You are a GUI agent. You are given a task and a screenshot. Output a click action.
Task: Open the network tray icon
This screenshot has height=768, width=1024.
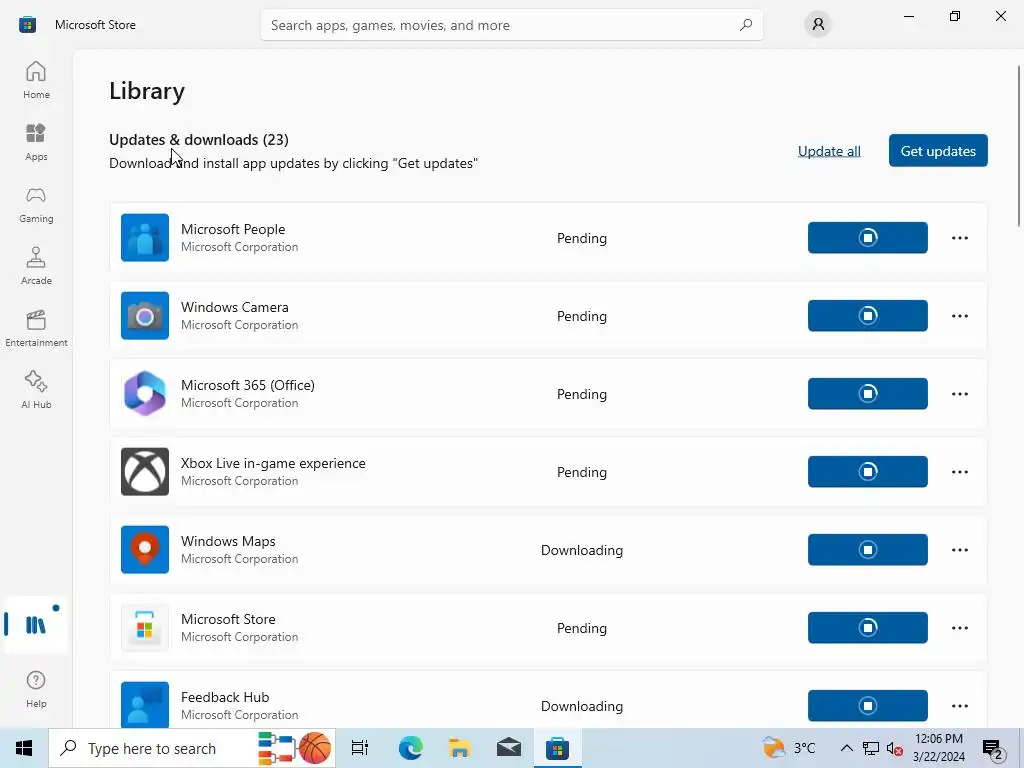(871, 748)
